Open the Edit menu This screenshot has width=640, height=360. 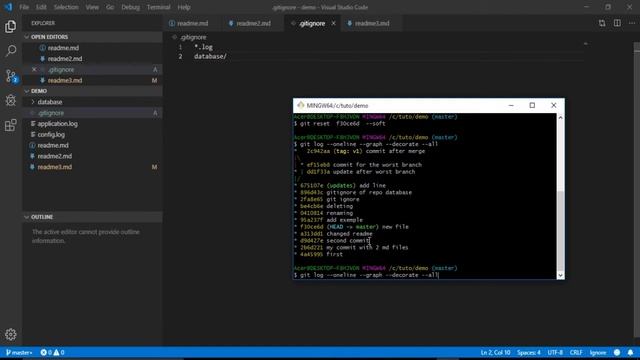[41, 7]
